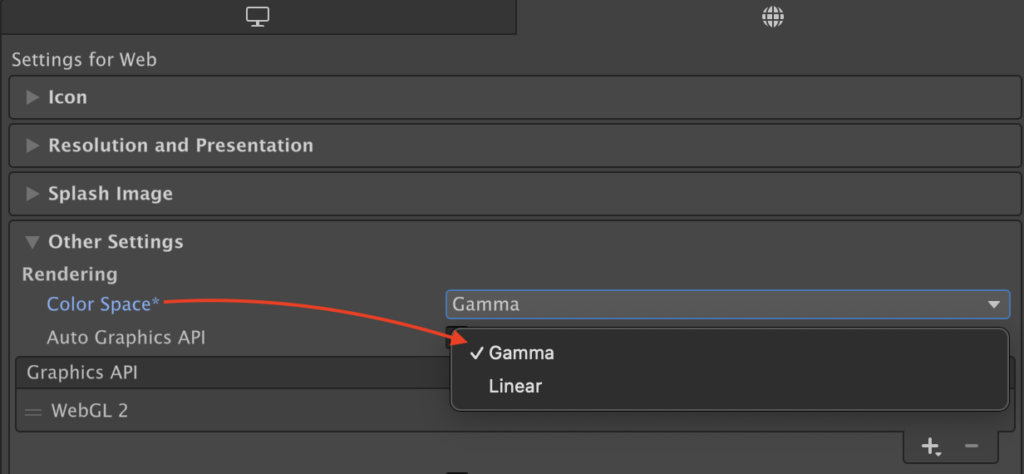Click the Color Space* property label
1024x474 pixels.
pos(103,304)
